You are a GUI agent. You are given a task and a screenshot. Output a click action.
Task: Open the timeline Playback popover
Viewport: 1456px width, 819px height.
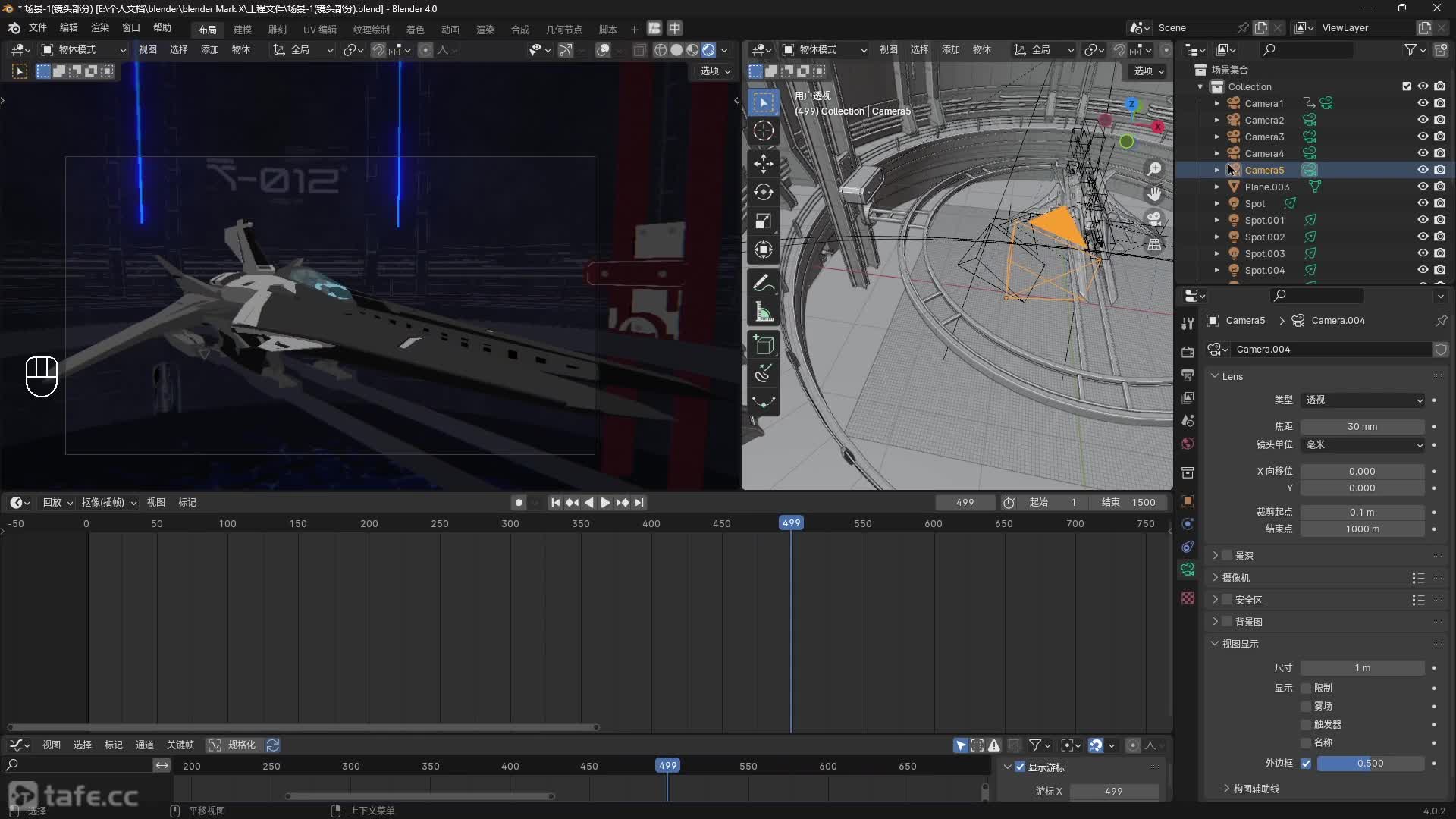(x=58, y=502)
